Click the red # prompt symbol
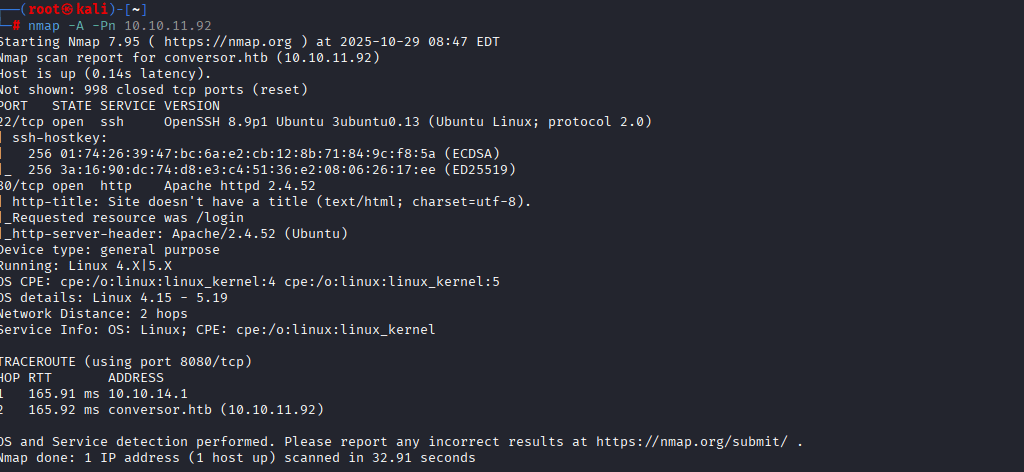1024x472 pixels. 17,25
